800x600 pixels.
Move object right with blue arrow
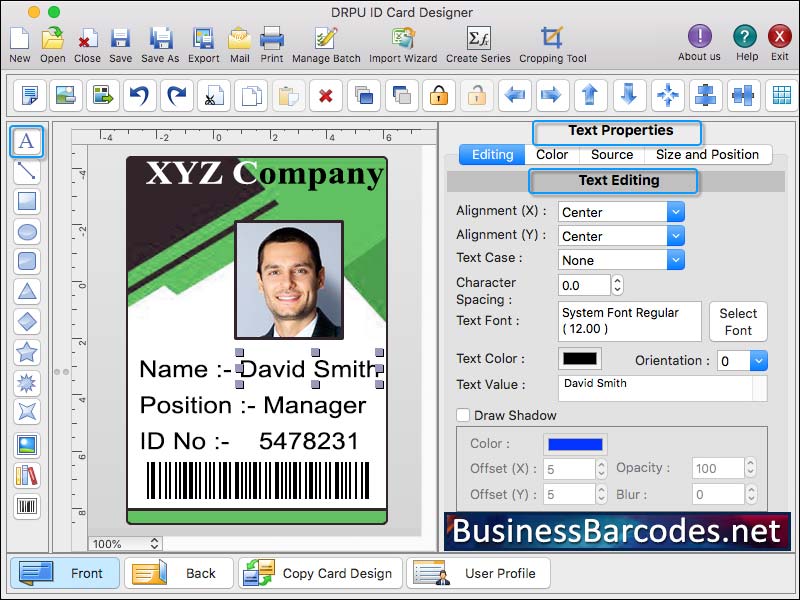[x=552, y=95]
